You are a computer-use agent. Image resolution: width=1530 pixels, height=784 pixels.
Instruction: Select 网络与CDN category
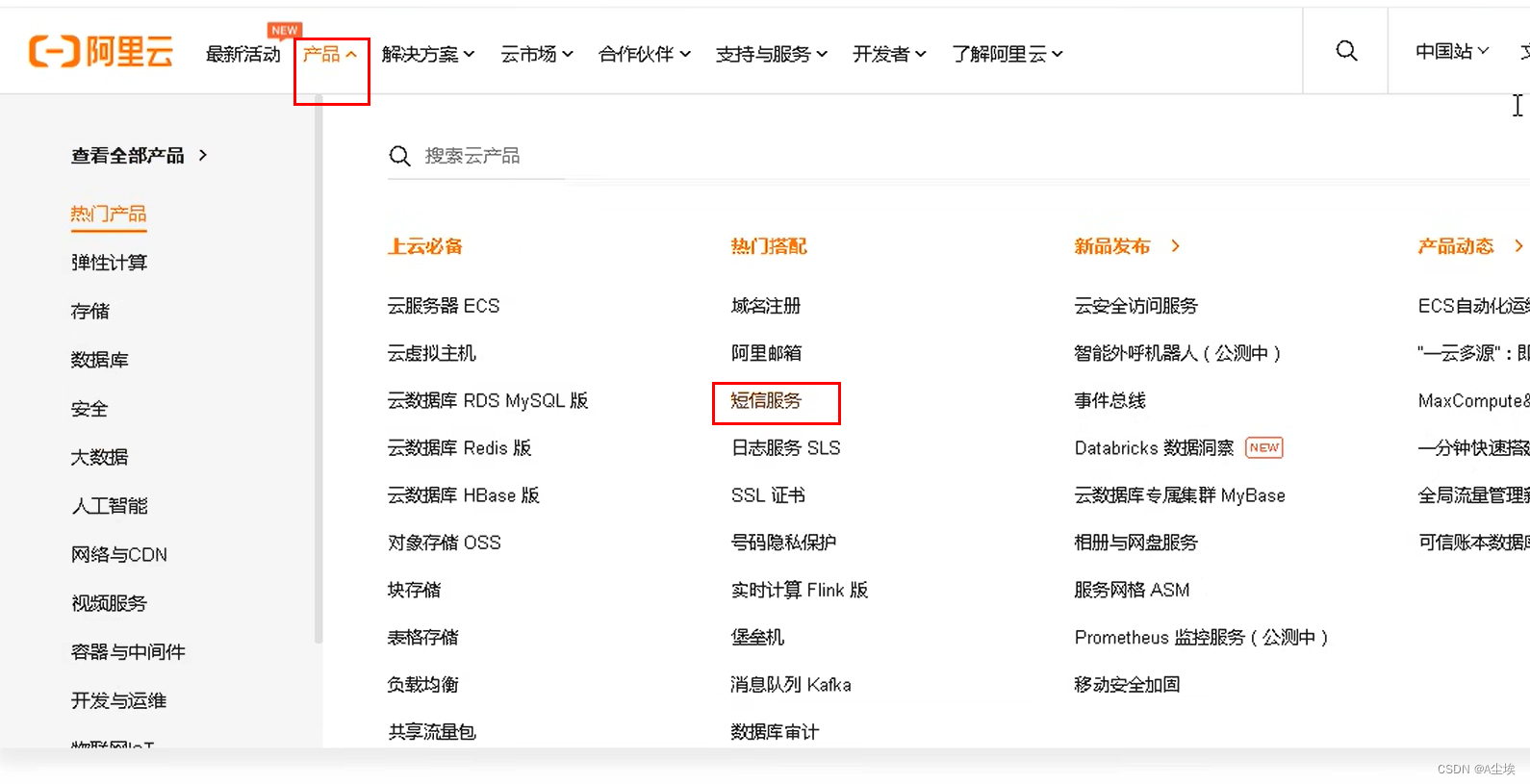pyautogui.click(x=119, y=555)
